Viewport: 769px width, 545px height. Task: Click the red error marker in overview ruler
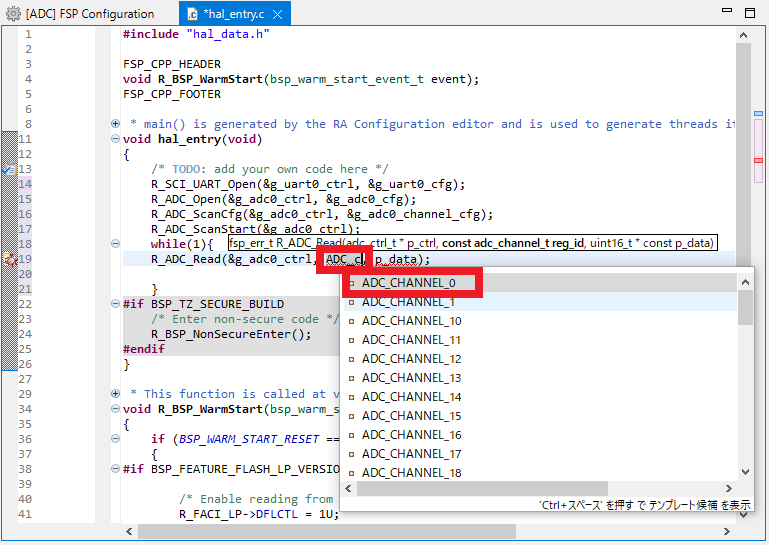coord(758,160)
